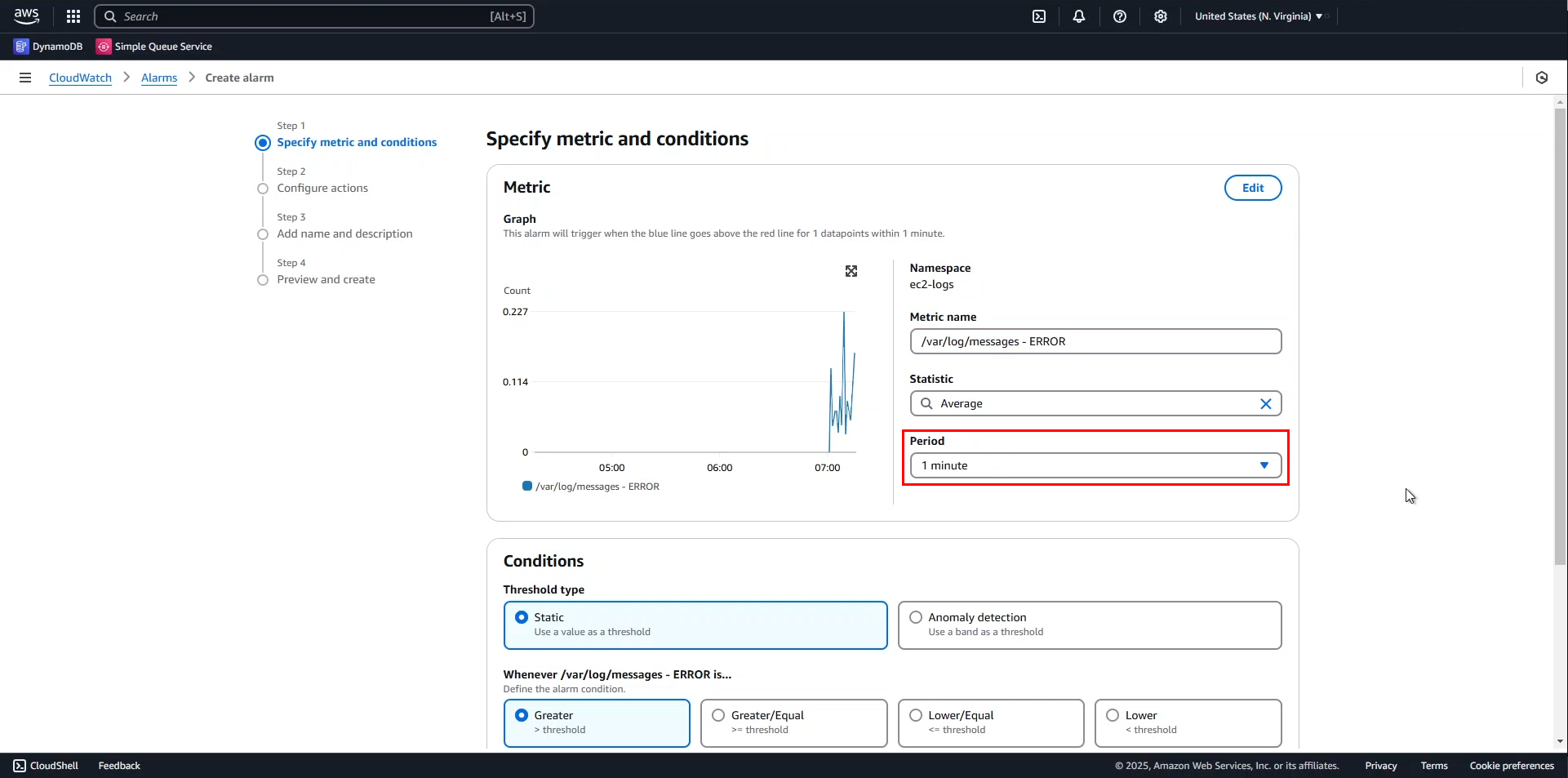The width and height of the screenshot is (1568, 778).
Task: Click the Create alarm breadcrumb text
Action: click(x=239, y=78)
